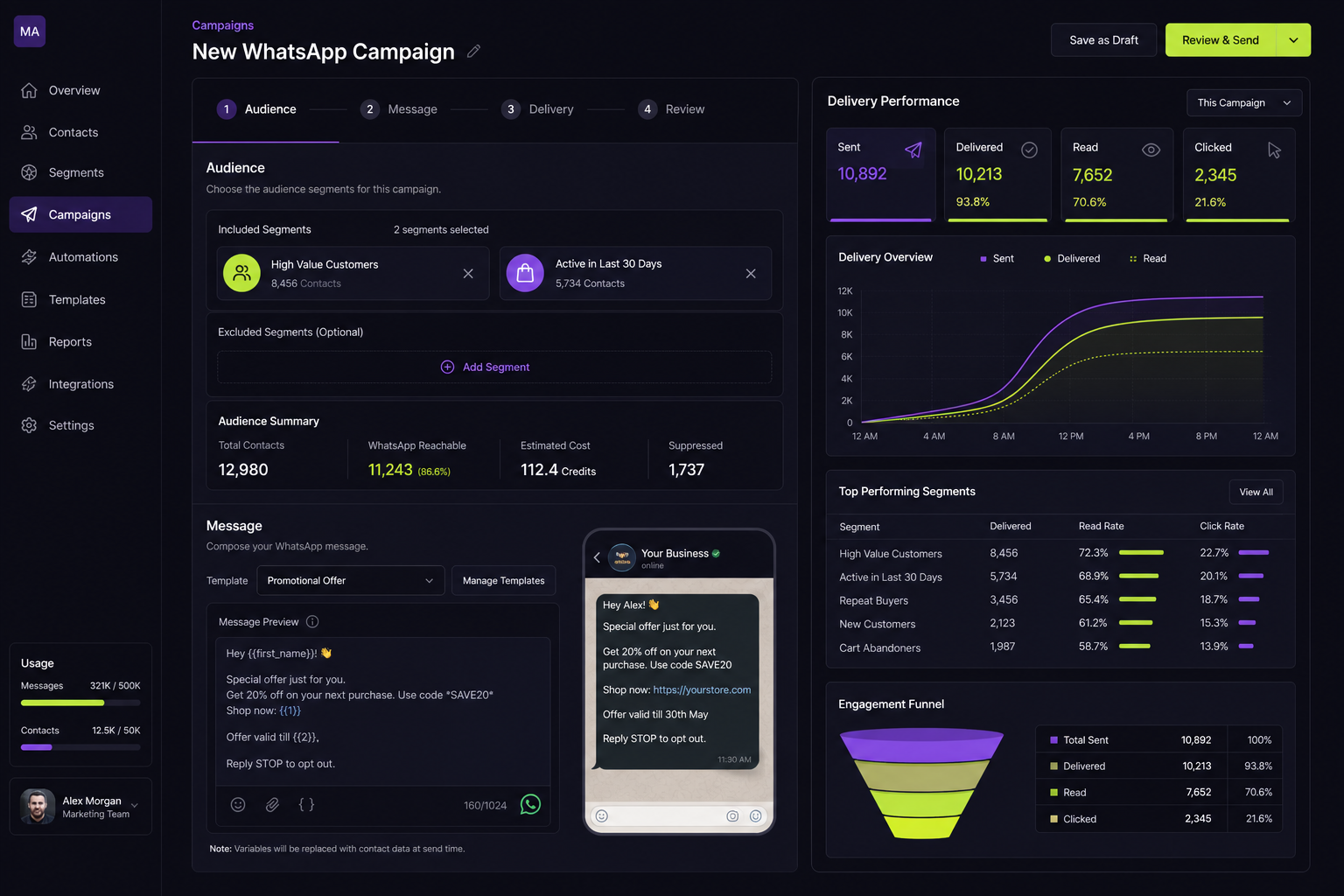Click the Suppressed count 1,737
The width and height of the screenshot is (1344, 896).
point(686,470)
